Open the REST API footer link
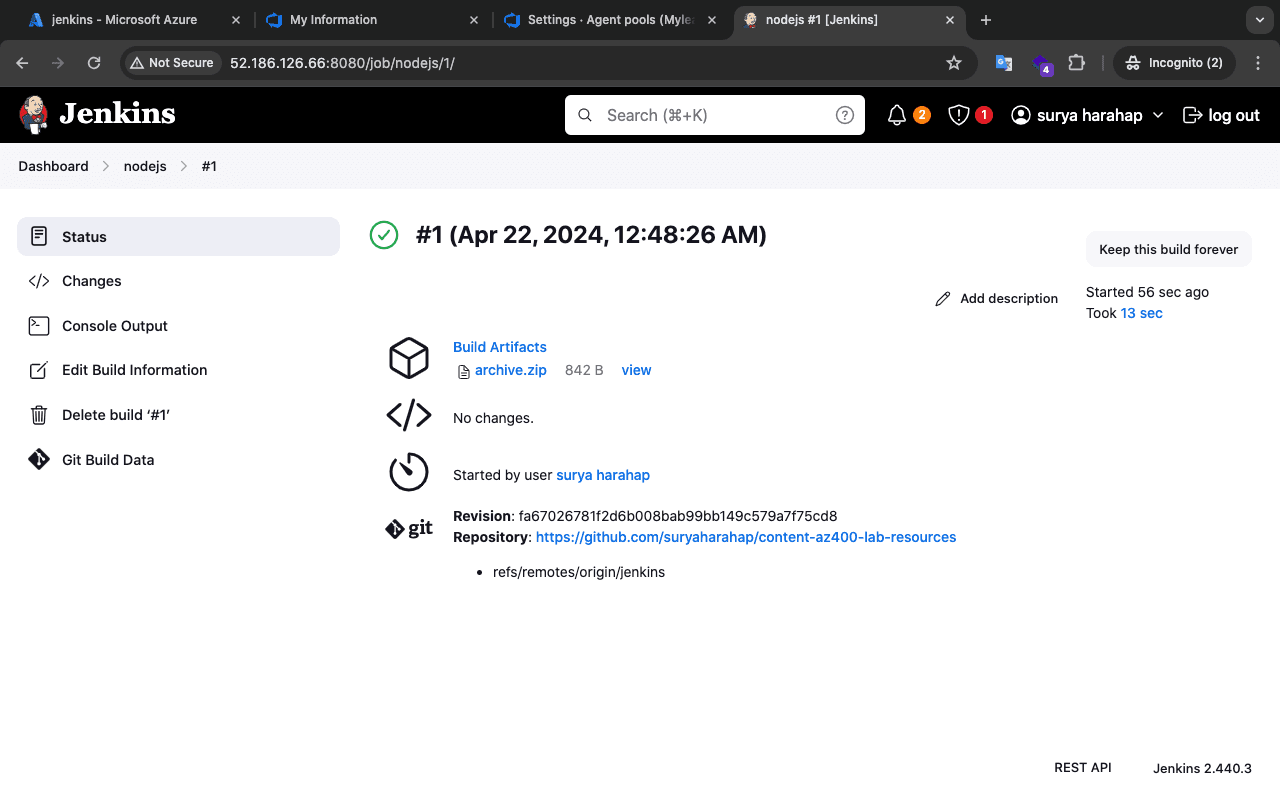Viewport: 1280px width, 800px height. point(1083,768)
